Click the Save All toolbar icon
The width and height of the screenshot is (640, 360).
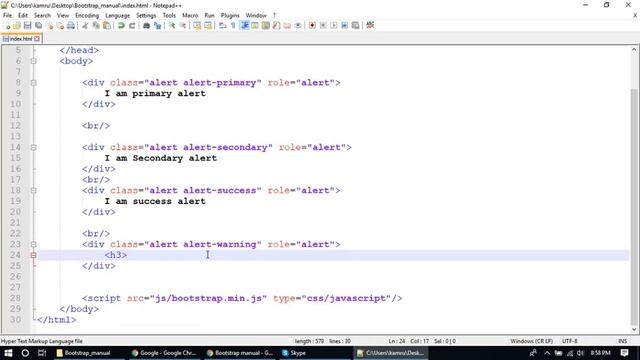tap(38, 25)
